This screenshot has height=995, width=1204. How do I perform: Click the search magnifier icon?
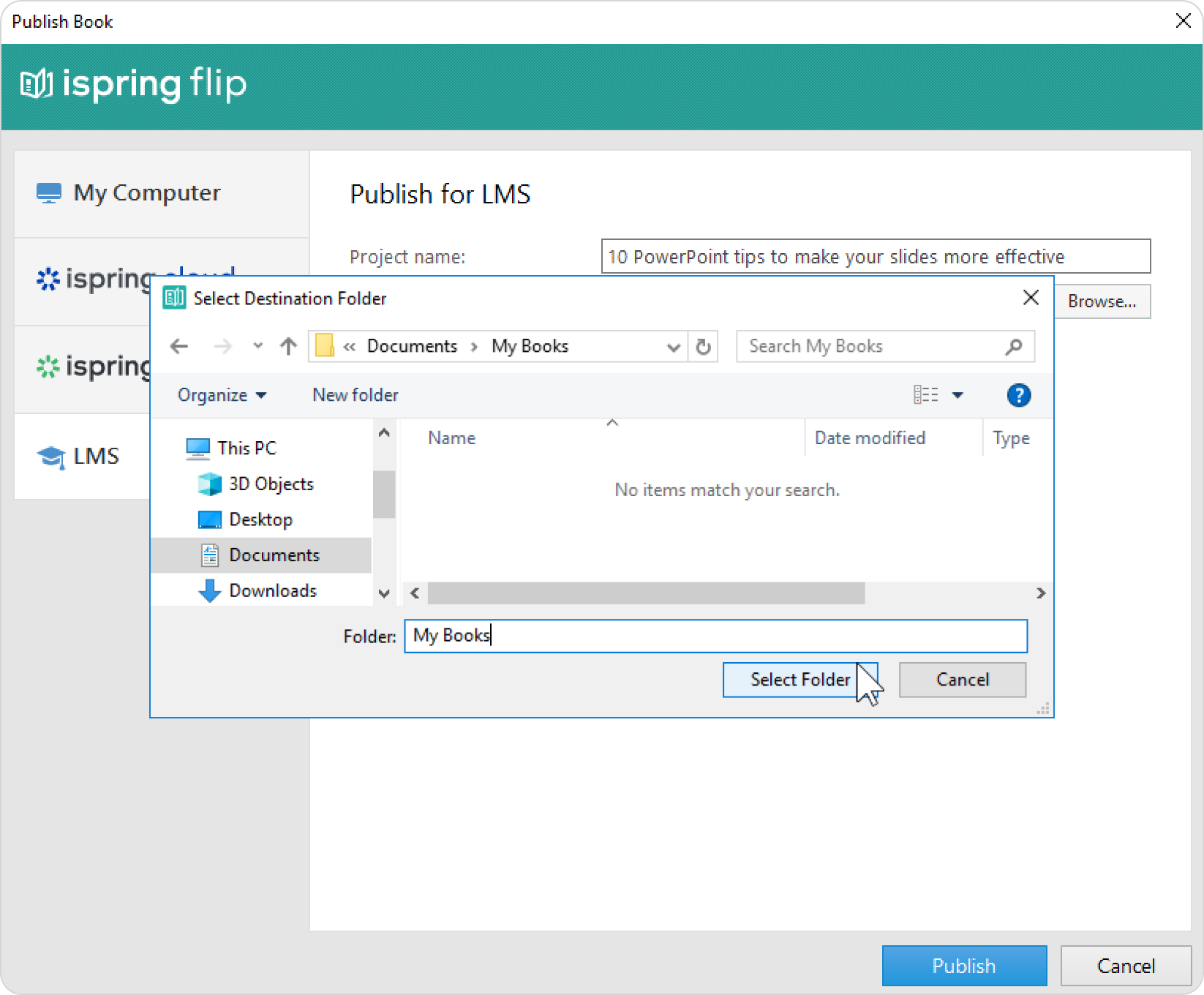point(1013,346)
